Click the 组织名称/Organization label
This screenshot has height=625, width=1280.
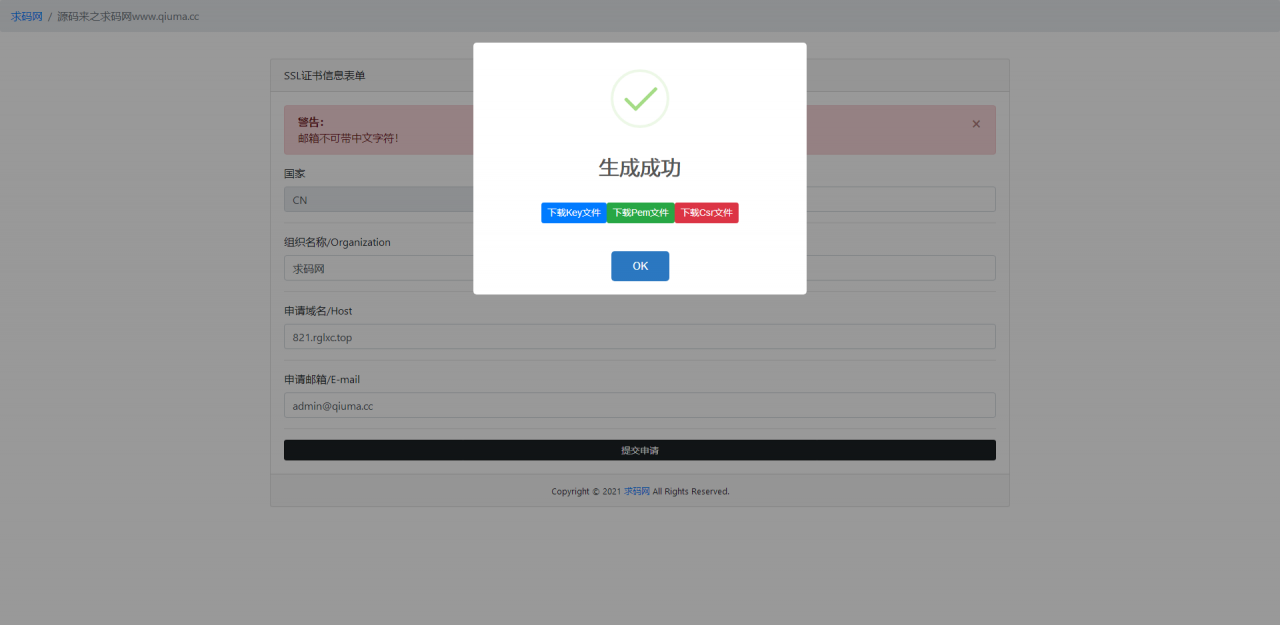[337, 242]
